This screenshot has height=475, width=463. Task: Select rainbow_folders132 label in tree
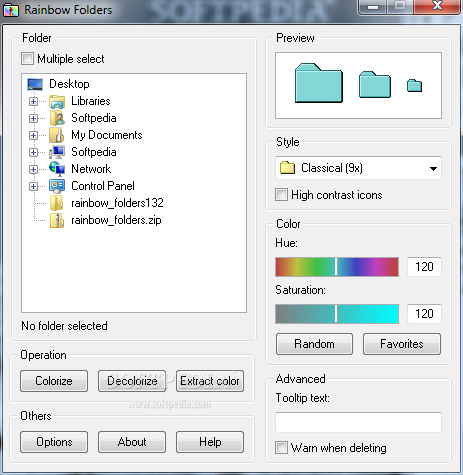click(x=117, y=203)
